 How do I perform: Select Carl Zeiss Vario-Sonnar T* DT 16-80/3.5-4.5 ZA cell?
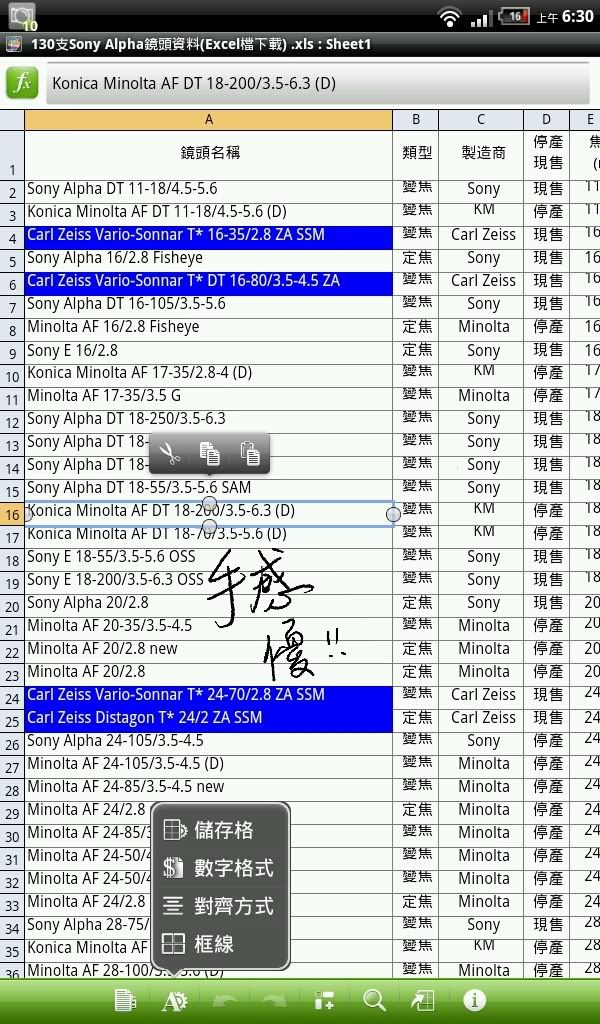(209, 282)
